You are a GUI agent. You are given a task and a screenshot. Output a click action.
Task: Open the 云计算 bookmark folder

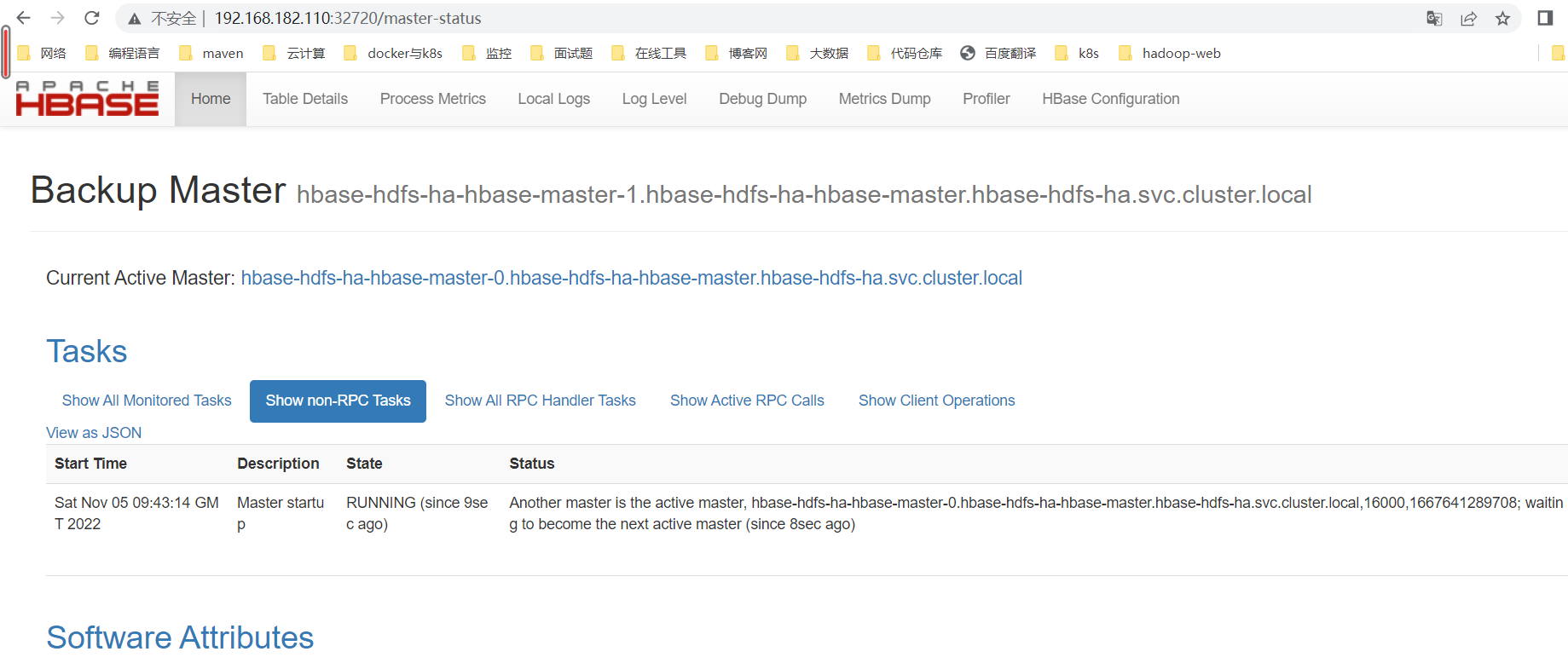[x=294, y=53]
